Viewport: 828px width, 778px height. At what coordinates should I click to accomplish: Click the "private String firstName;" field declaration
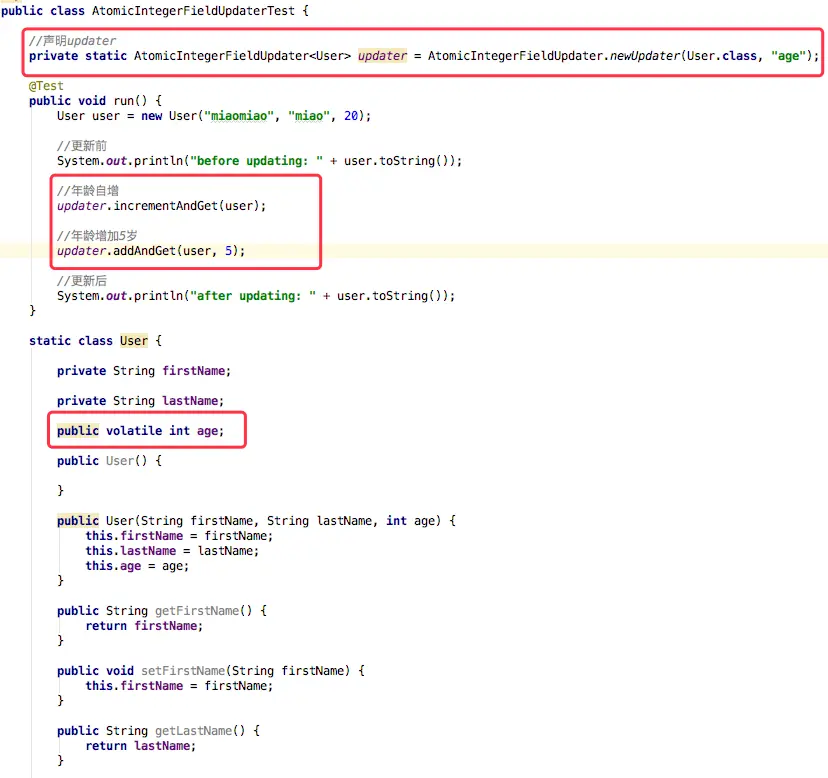[144, 371]
